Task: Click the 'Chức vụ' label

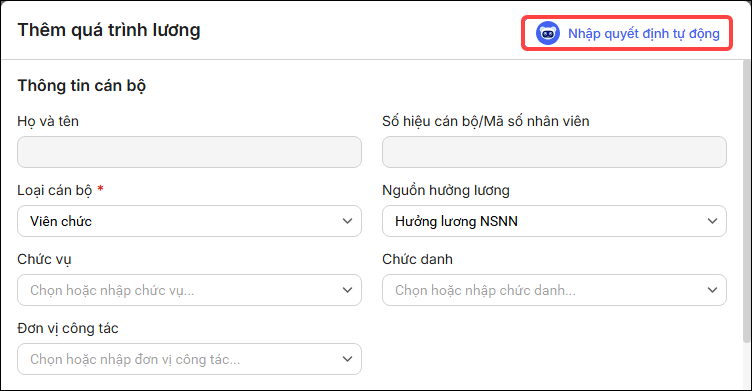Action: click(44, 260)
